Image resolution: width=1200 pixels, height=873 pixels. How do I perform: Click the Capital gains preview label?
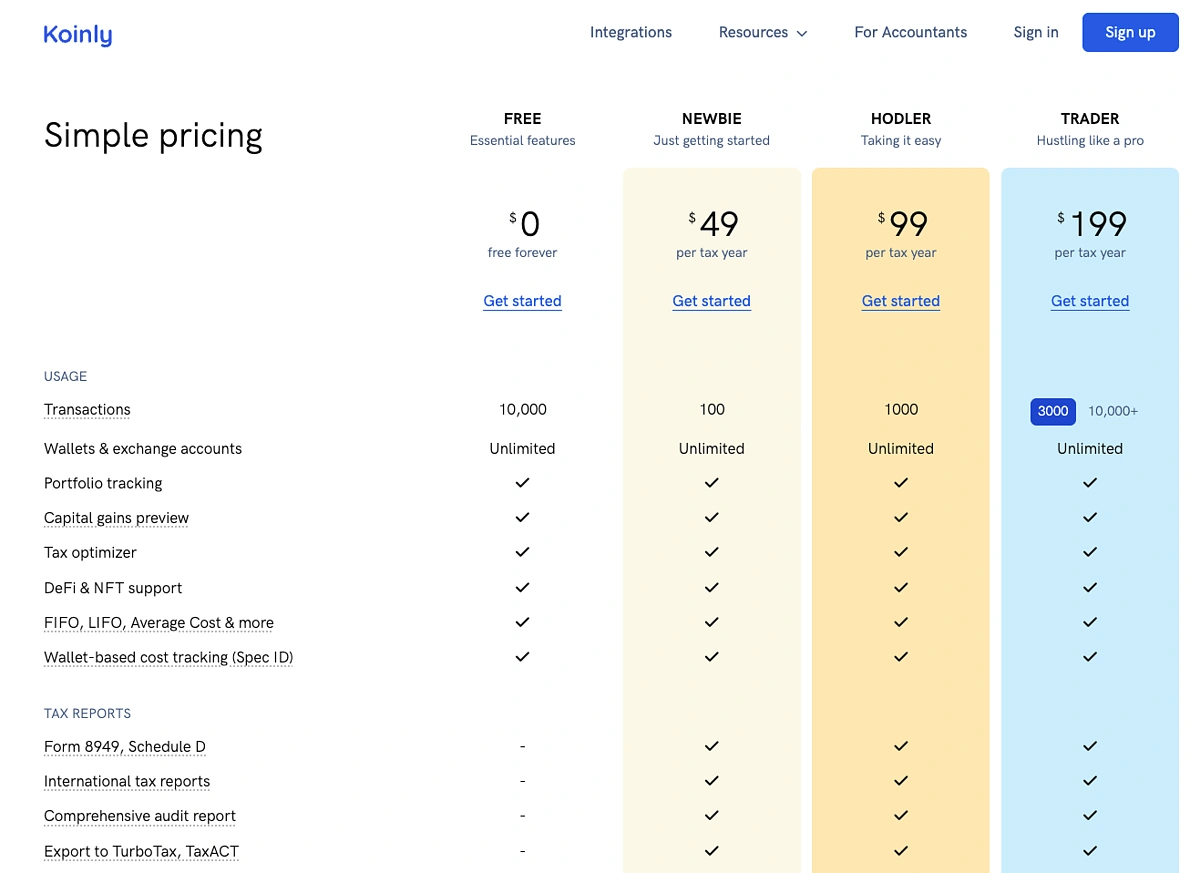coord(116,518)
